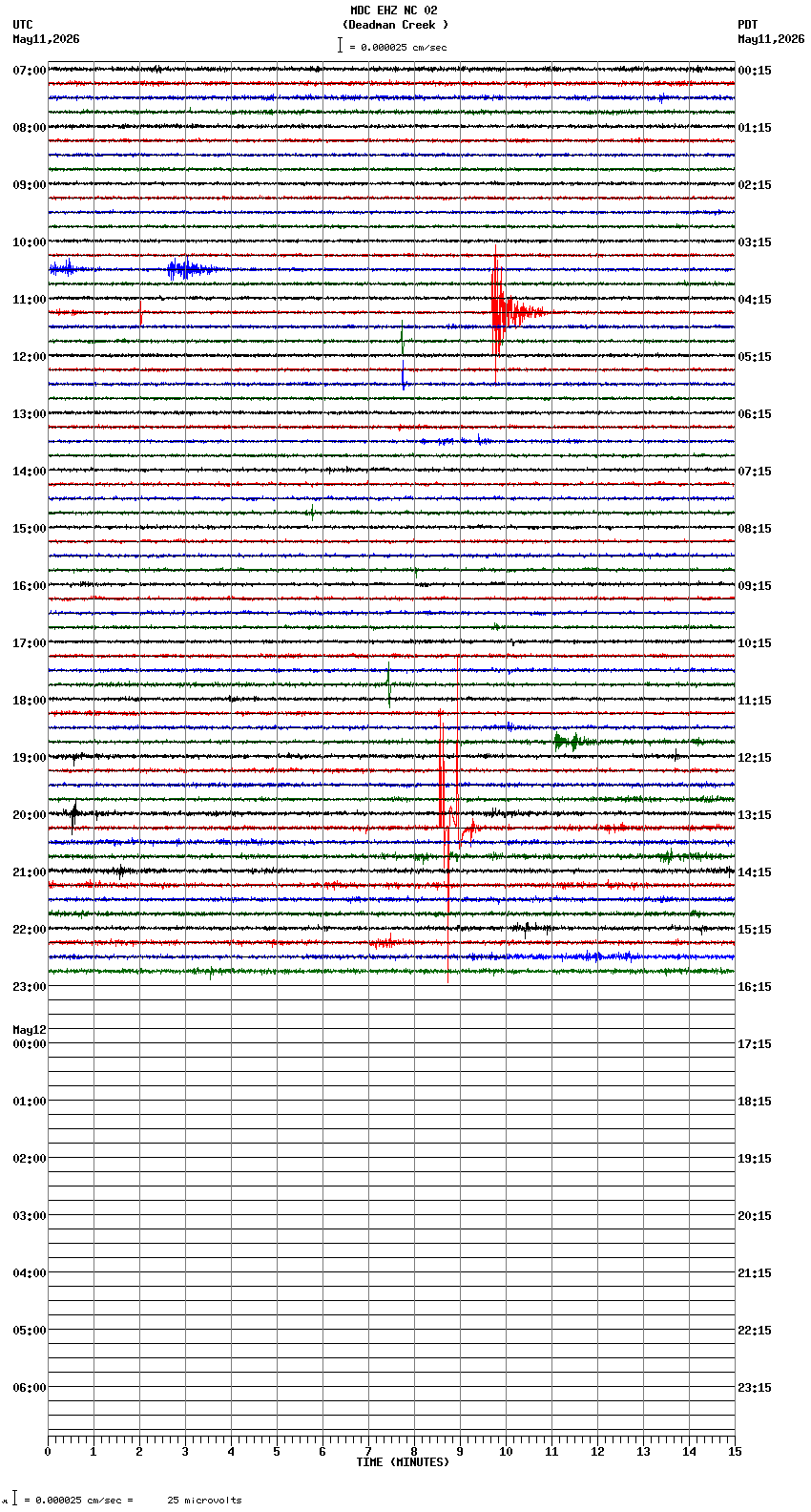Click the 20:00 UTC time label

click(x=30, y=815)
